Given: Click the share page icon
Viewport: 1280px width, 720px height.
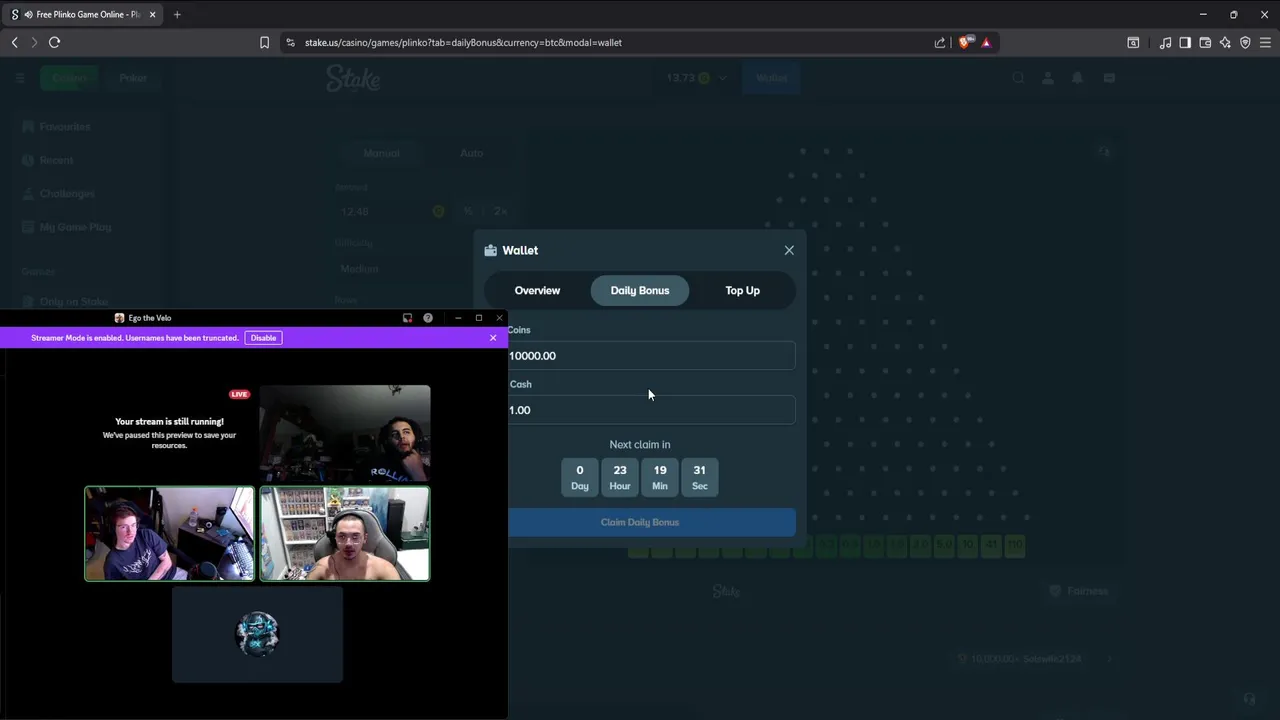Looking at the screenshot, I should point(940,42).
